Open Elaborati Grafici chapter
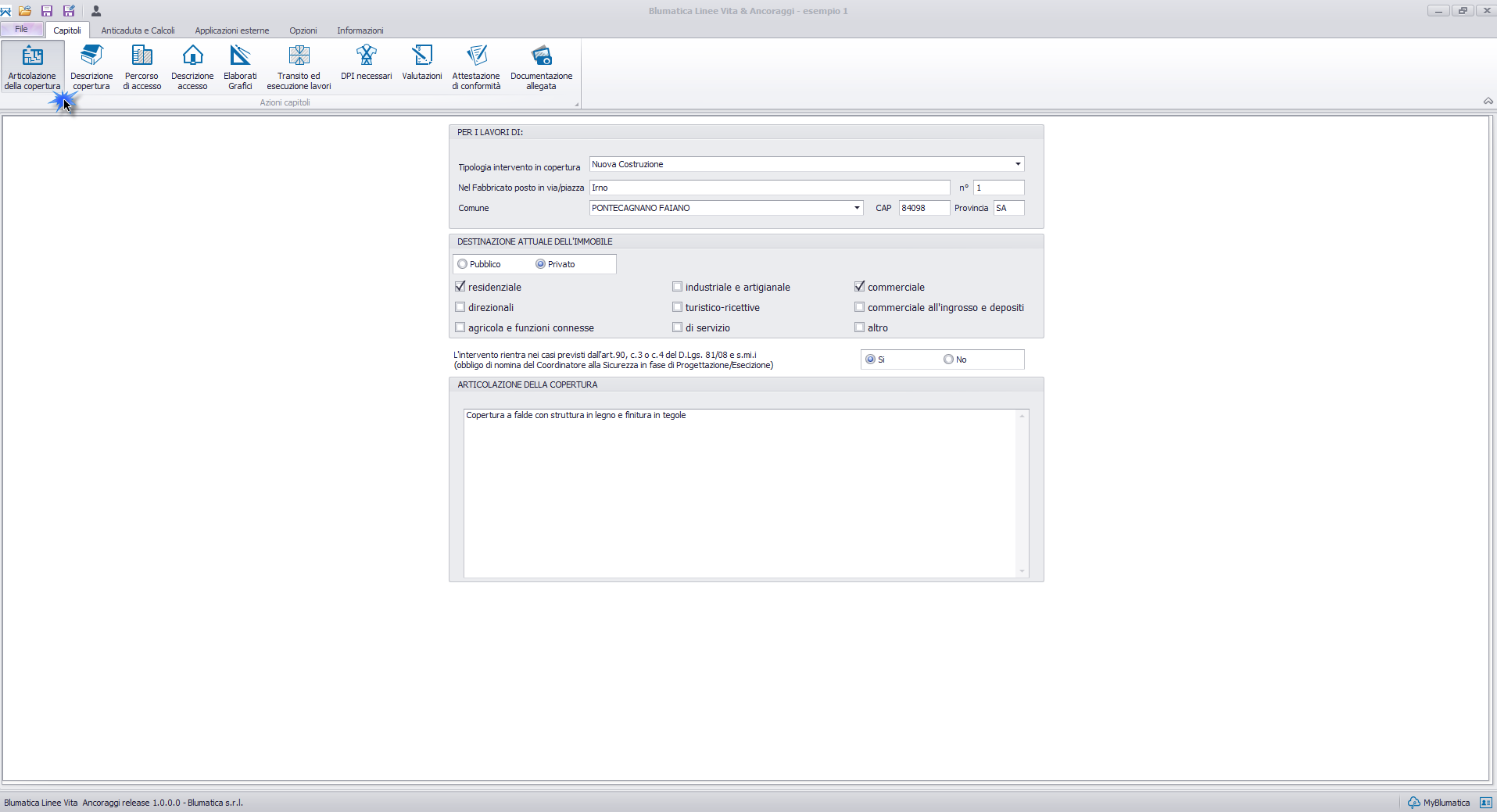The height and width of the screenshot is (812, 1497). 240,67
